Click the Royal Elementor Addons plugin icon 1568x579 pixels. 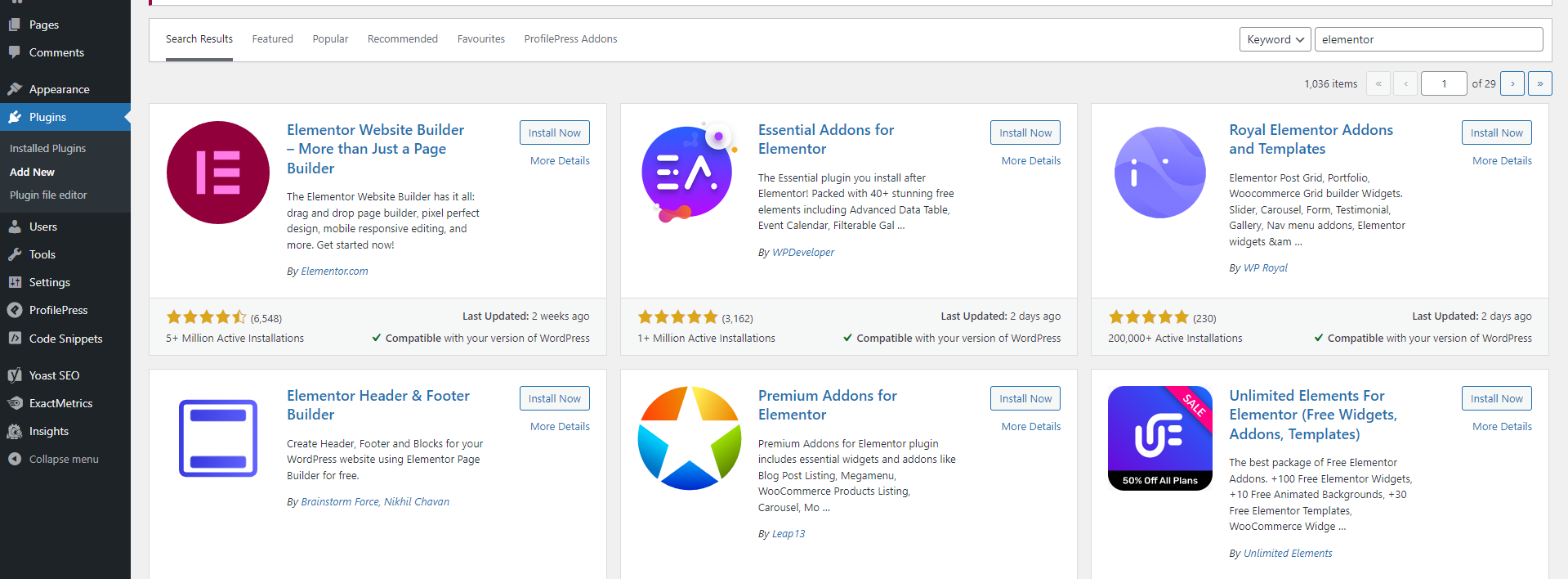(1159, 173)
